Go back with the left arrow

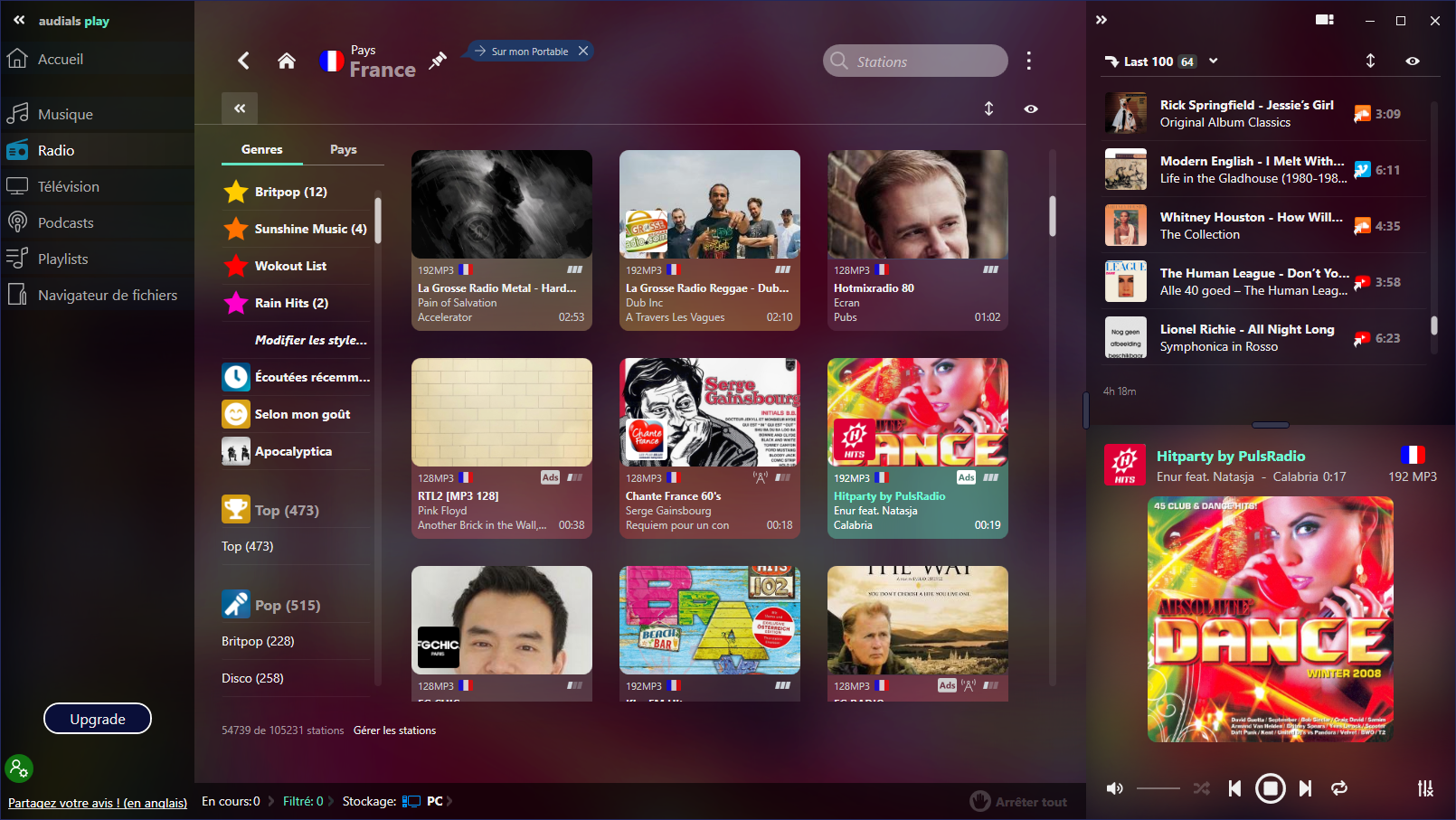243,61
